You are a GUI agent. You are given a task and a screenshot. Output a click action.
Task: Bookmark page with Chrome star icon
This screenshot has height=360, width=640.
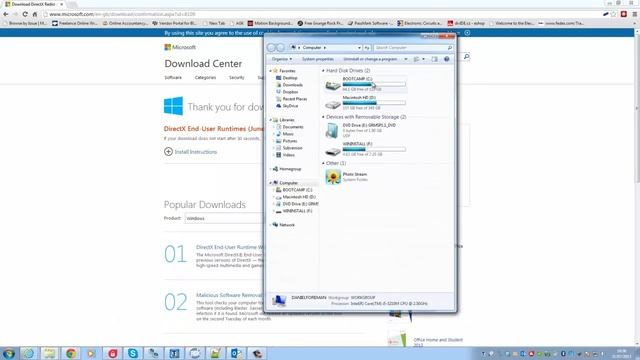(x=613, y=14)
